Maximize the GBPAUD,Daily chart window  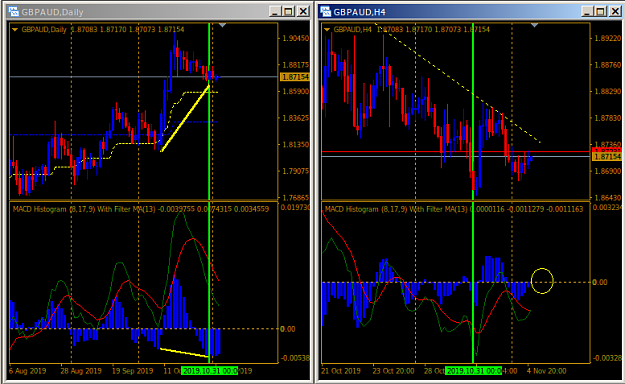[x=289, y=12]
